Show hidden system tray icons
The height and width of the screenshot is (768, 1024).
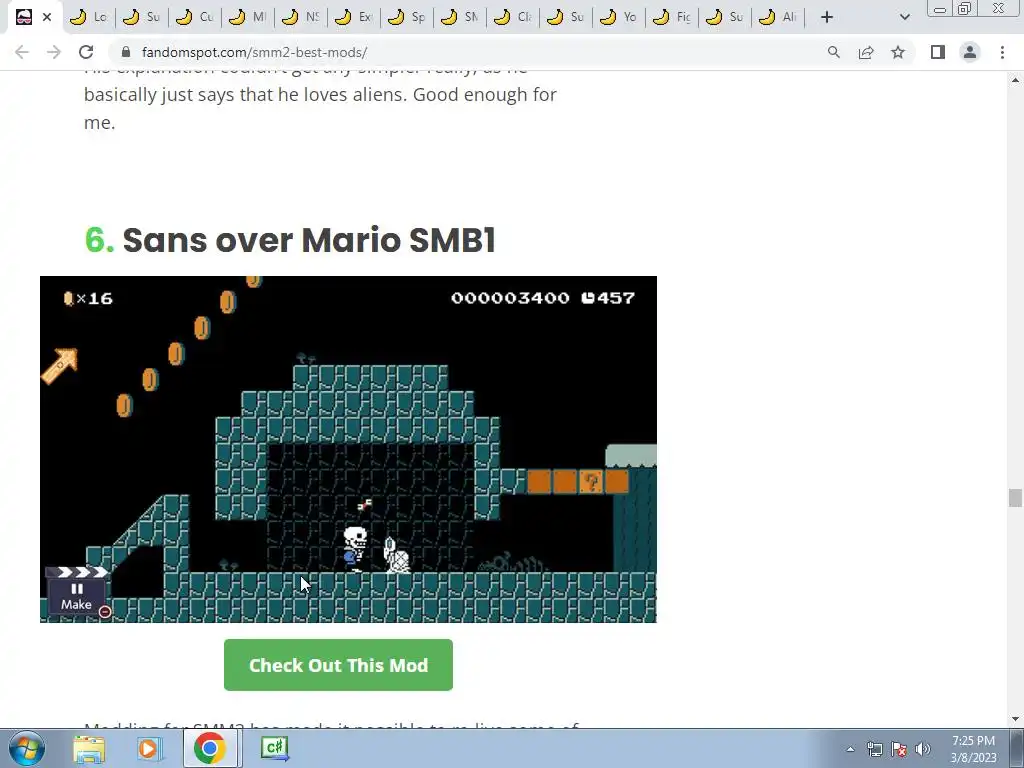[x=850, y=749]
